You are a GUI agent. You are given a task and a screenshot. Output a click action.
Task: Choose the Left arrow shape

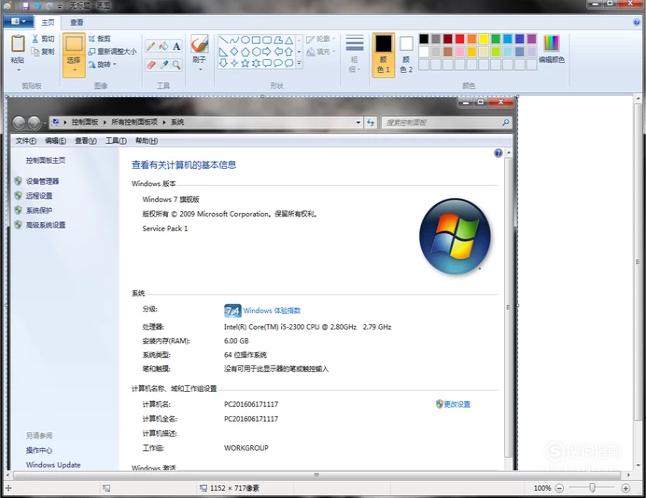click(x=278, y=52)
